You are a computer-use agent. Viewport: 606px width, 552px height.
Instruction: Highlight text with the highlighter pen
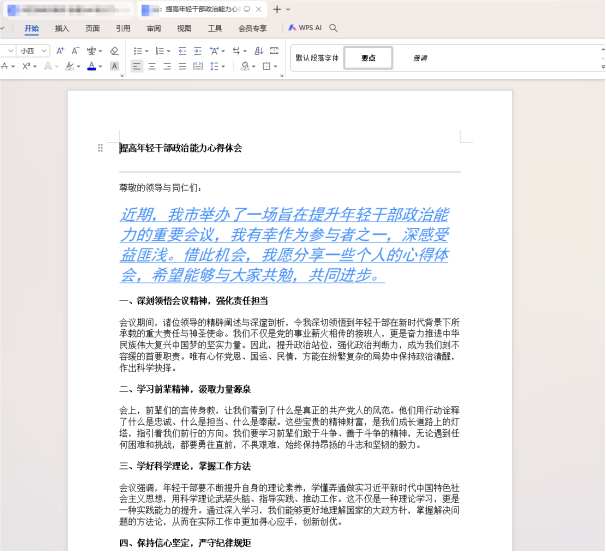tap(70, 66)
